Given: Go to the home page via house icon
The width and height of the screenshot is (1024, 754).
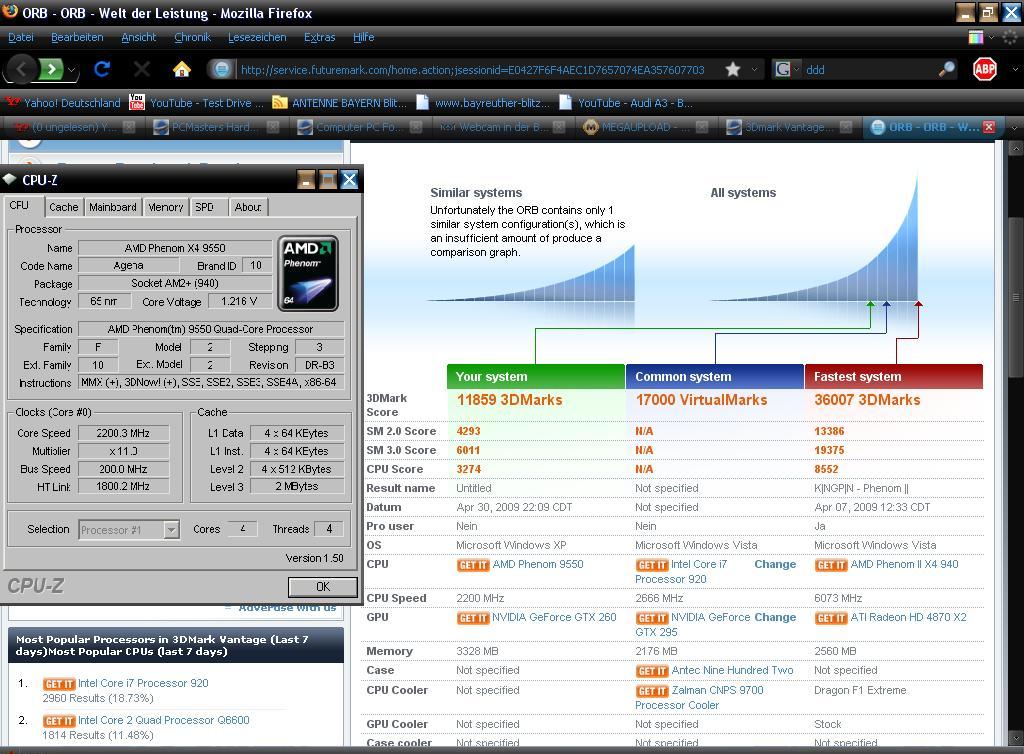Looking at the screenshot, I should coord(182,69).
